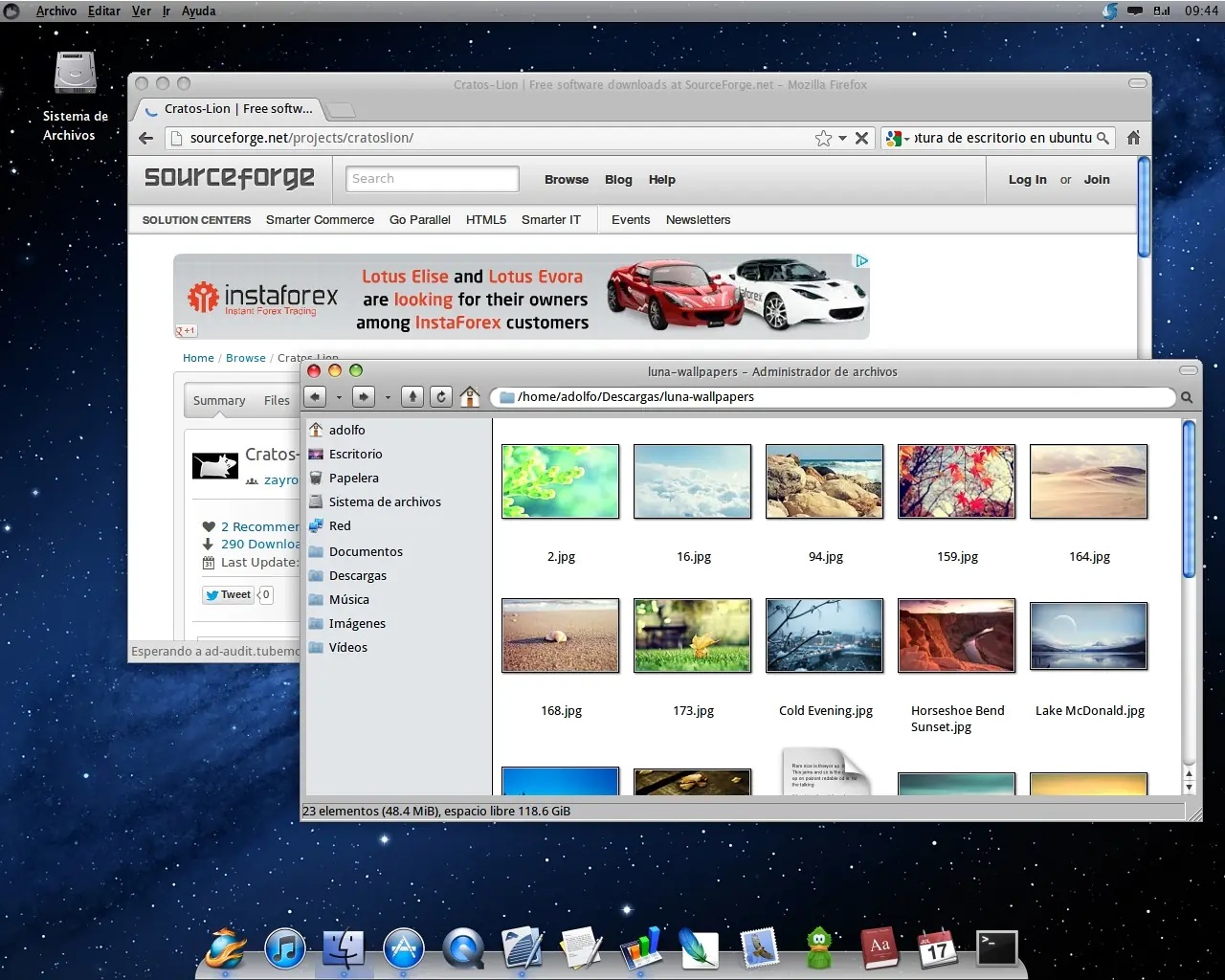Open the Editar menu
This screenshot has width=1225, height=980.
click(x=104, y=11)
